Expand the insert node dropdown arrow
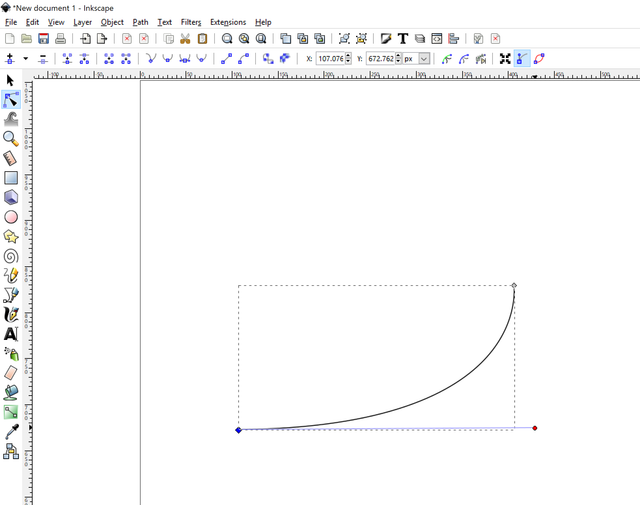640x505 pixels. pyautogui.click(x=25, y=59)
